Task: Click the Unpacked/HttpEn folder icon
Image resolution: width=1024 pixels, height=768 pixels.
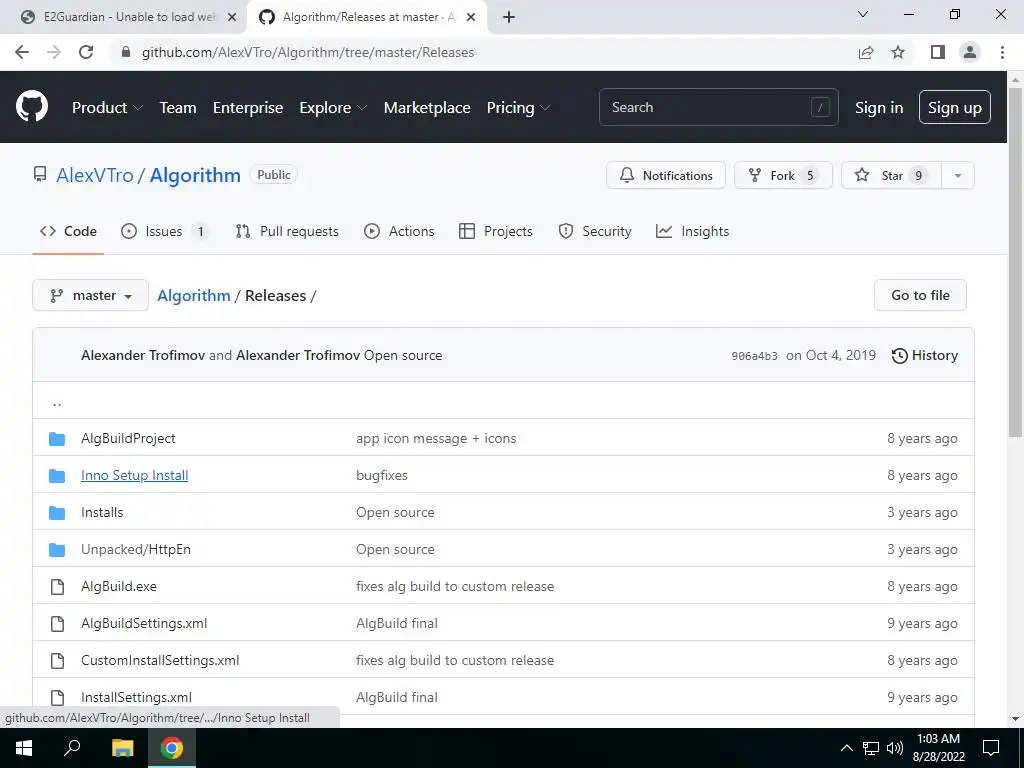Action: (57, 550)
